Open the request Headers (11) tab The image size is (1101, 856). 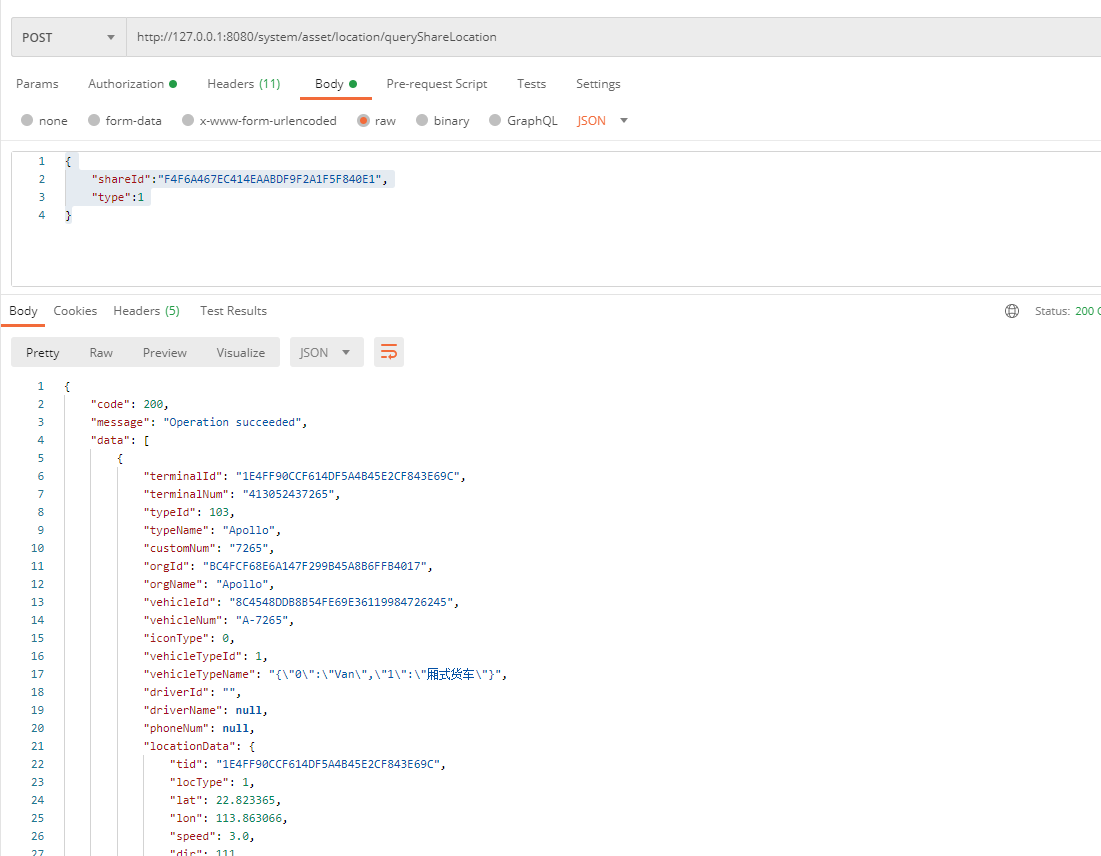243,84
